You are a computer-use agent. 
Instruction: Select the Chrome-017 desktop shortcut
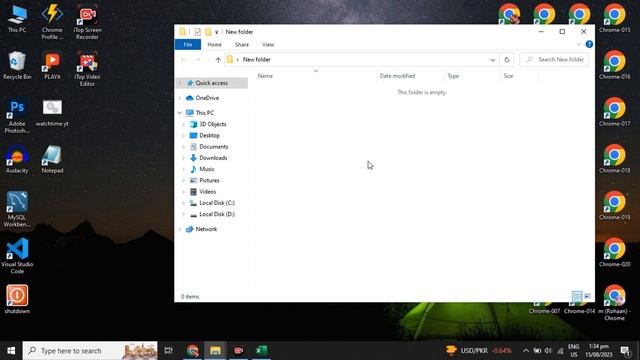click(614, 112)
